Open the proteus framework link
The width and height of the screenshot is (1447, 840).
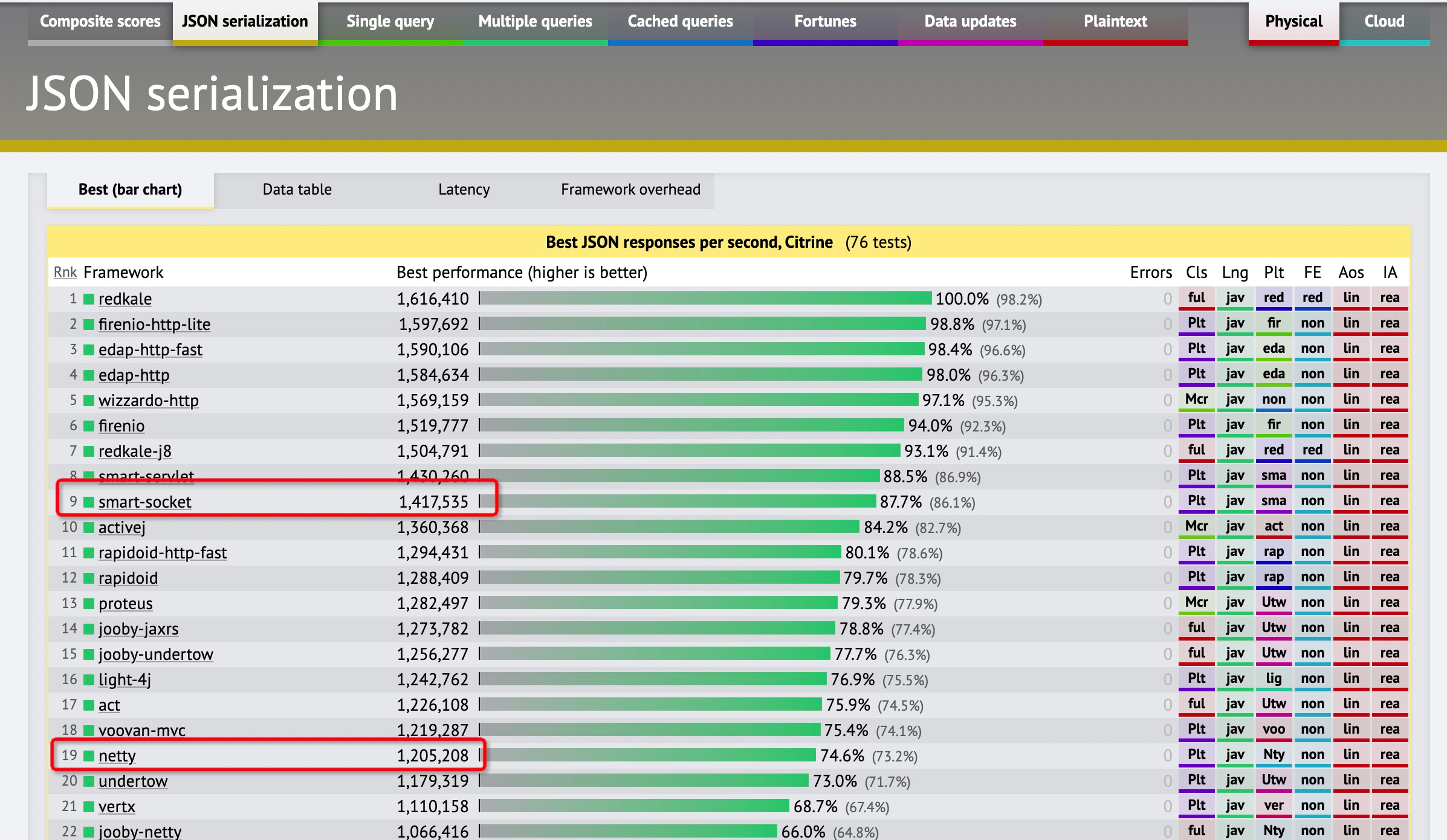(126, 604)
